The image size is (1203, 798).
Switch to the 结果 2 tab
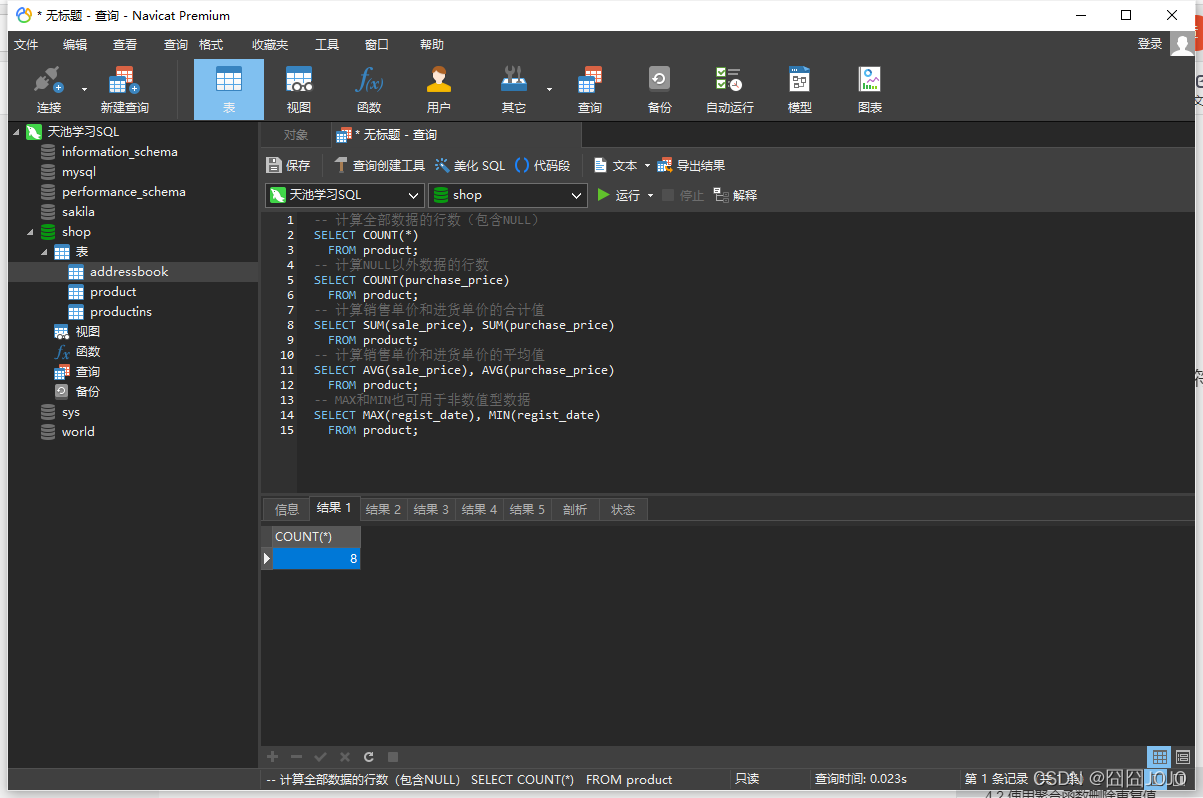coord(383,510)
